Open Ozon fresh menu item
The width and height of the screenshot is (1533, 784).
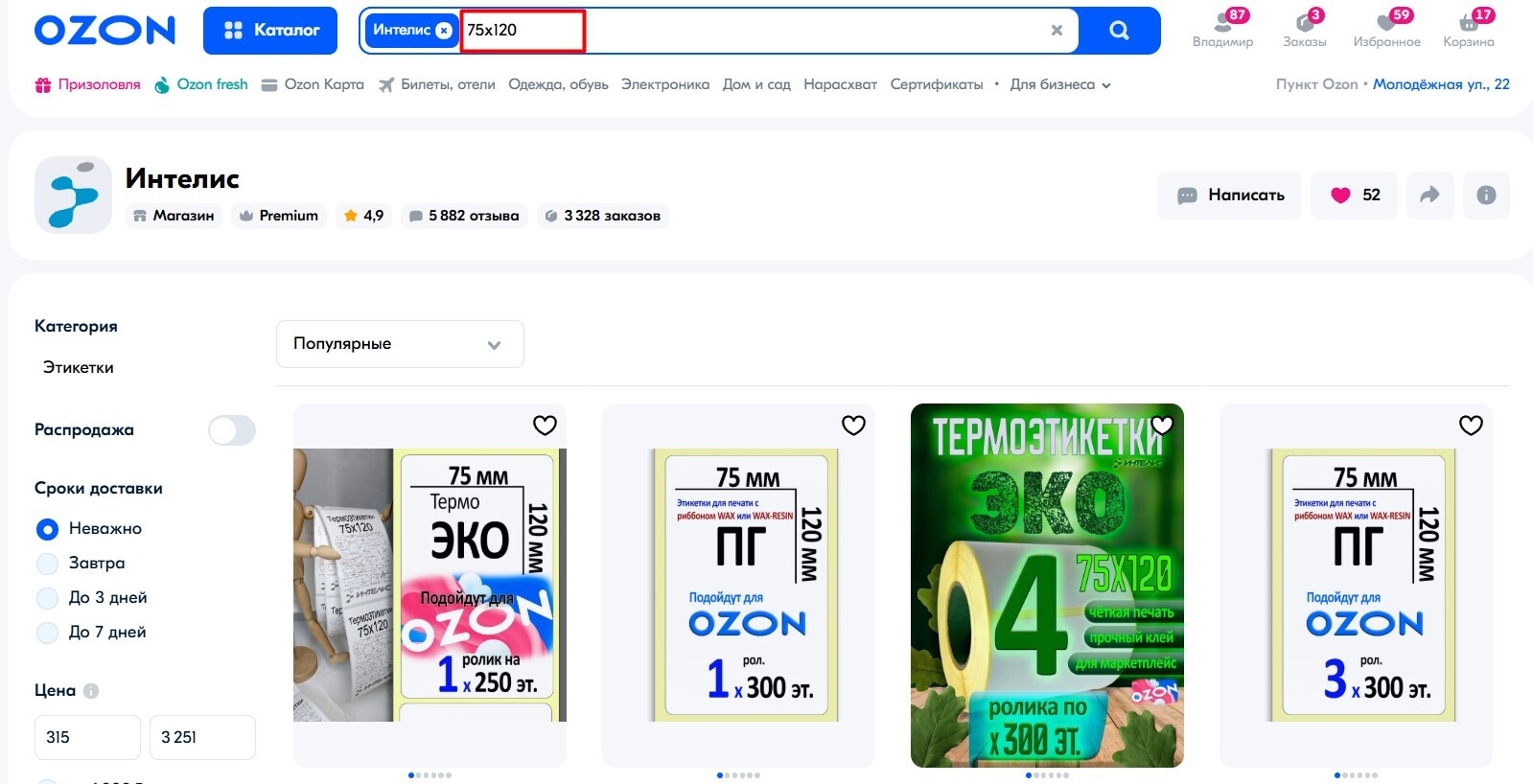coord(201,84)
